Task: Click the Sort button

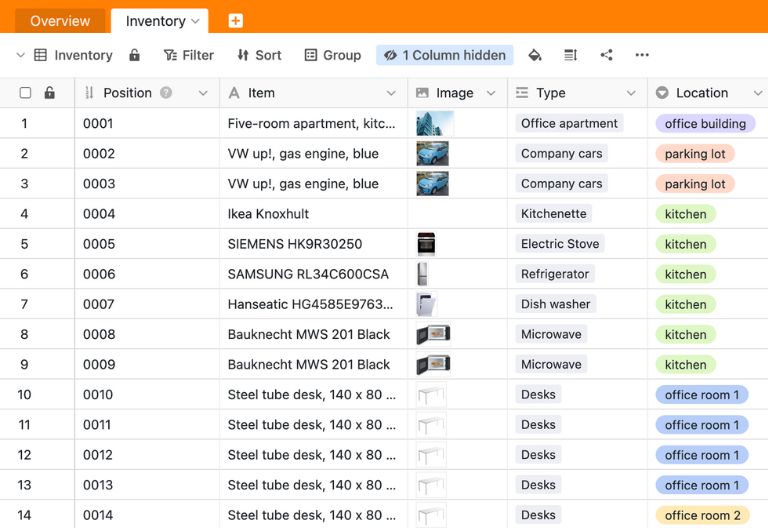Action: coord(259,55)
